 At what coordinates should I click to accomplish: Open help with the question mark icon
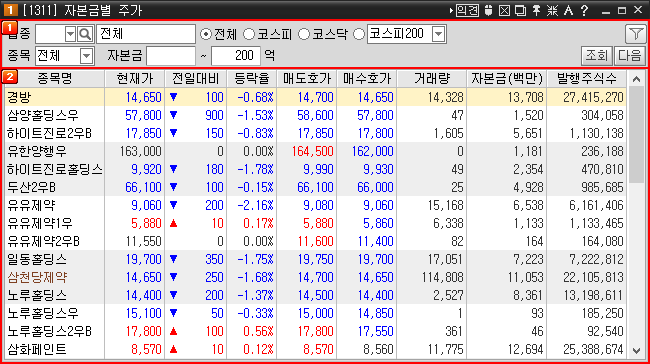click(x=585, y=10)
